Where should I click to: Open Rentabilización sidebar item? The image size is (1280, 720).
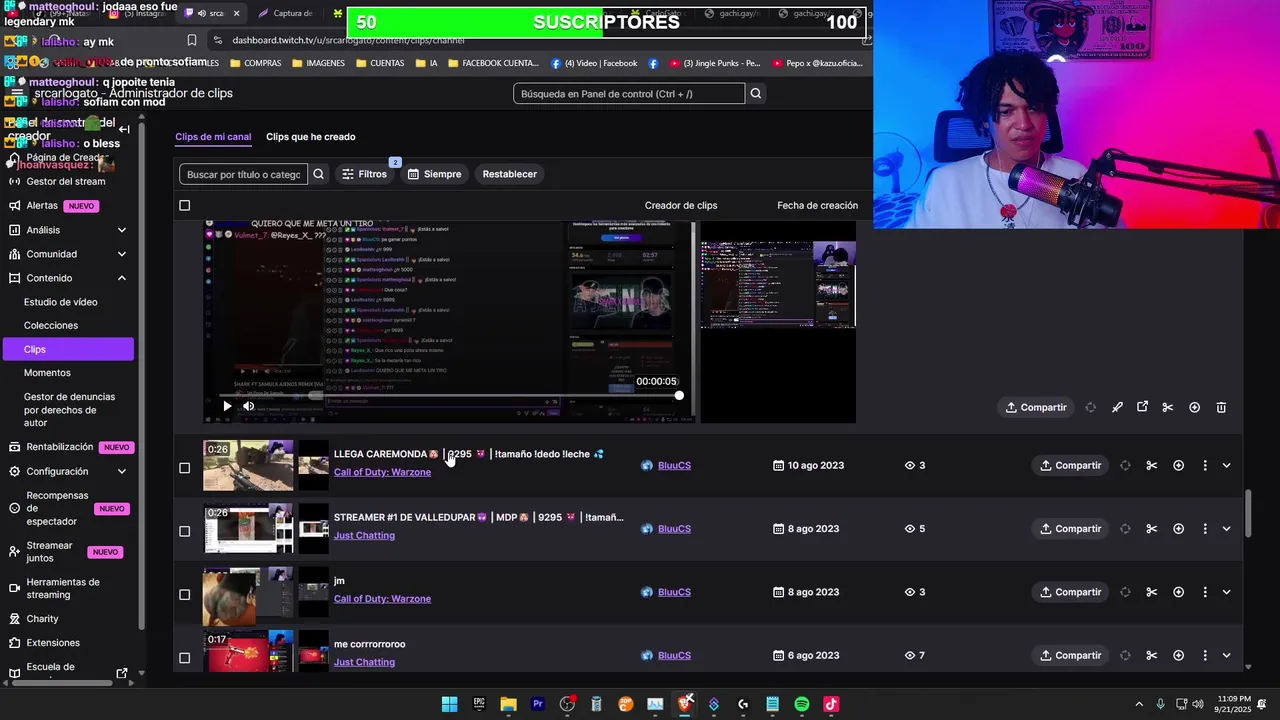click(60, 447)
